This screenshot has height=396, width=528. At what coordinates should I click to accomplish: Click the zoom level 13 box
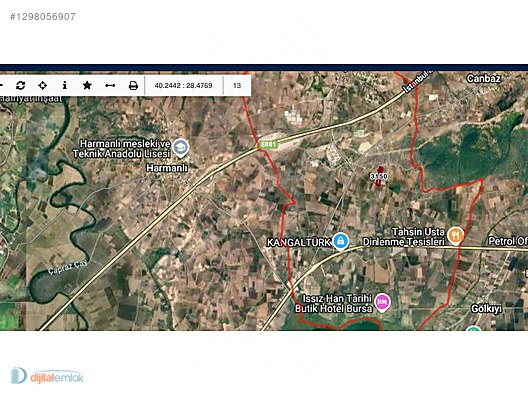pos(237,86)
